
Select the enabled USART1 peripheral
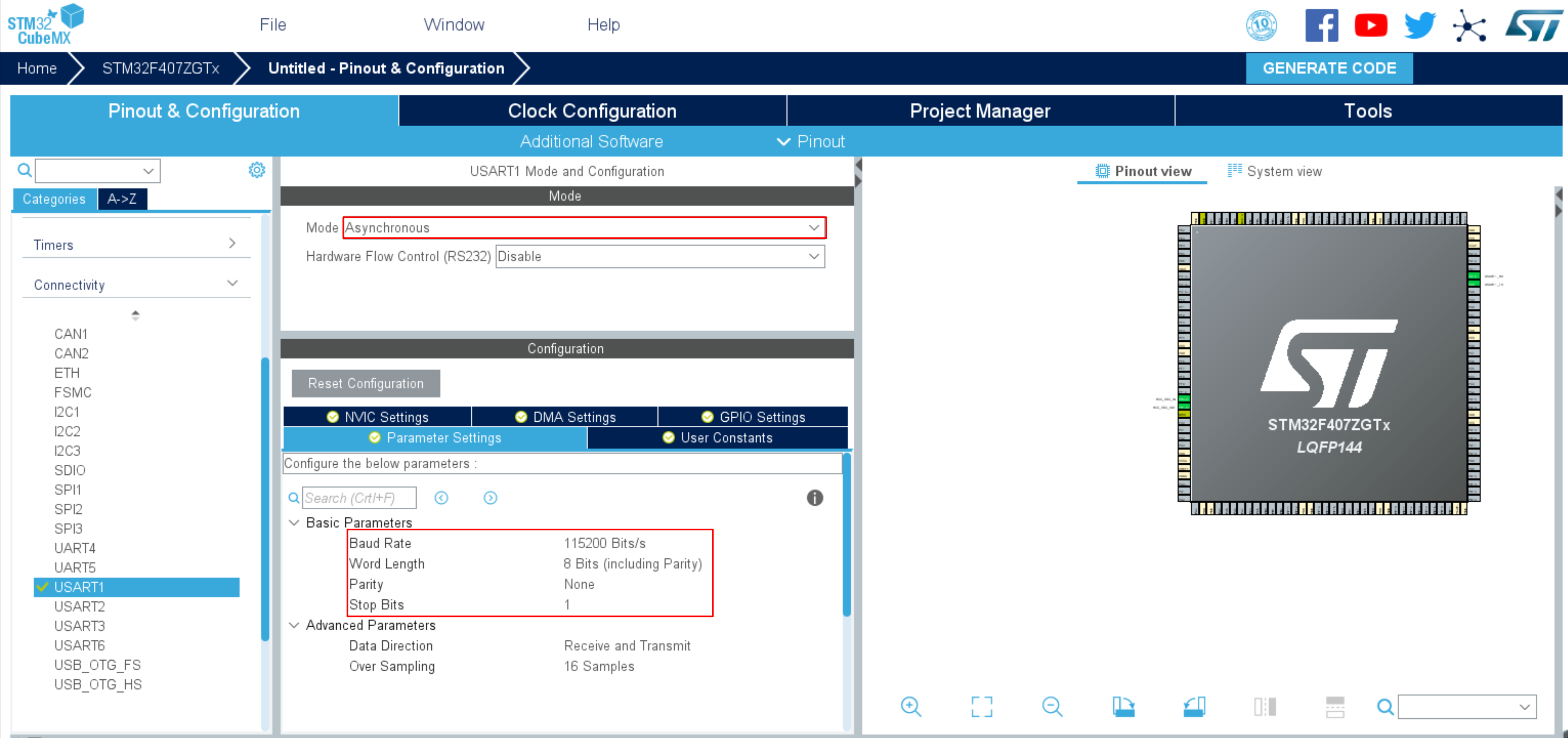[x=79, y=587]
